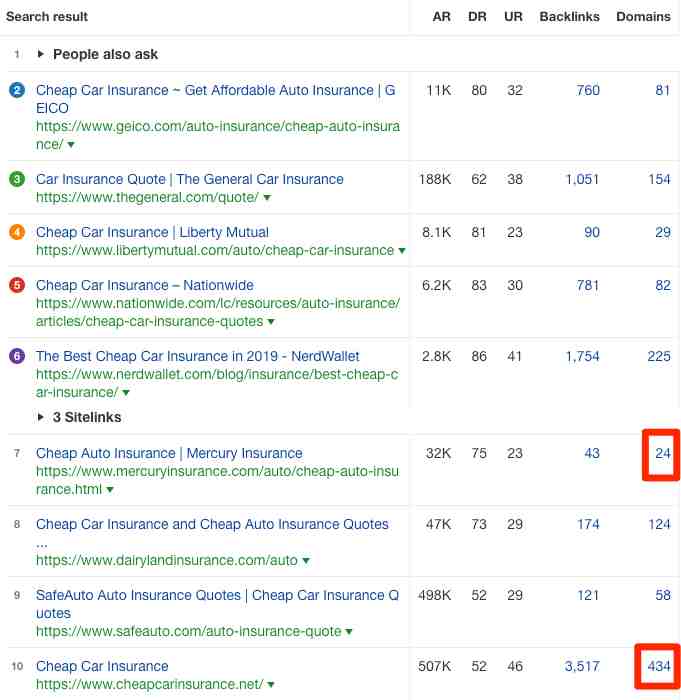Open Cheap Car Insurance Nationwide title link
Screen dimensions: 681x700
(145, 285)
